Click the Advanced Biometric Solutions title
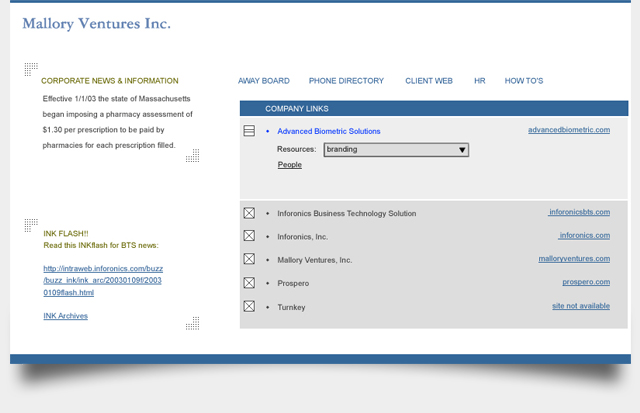Viewport: 640px width, 413px height. pyautogui.click(x=329, y=131)
